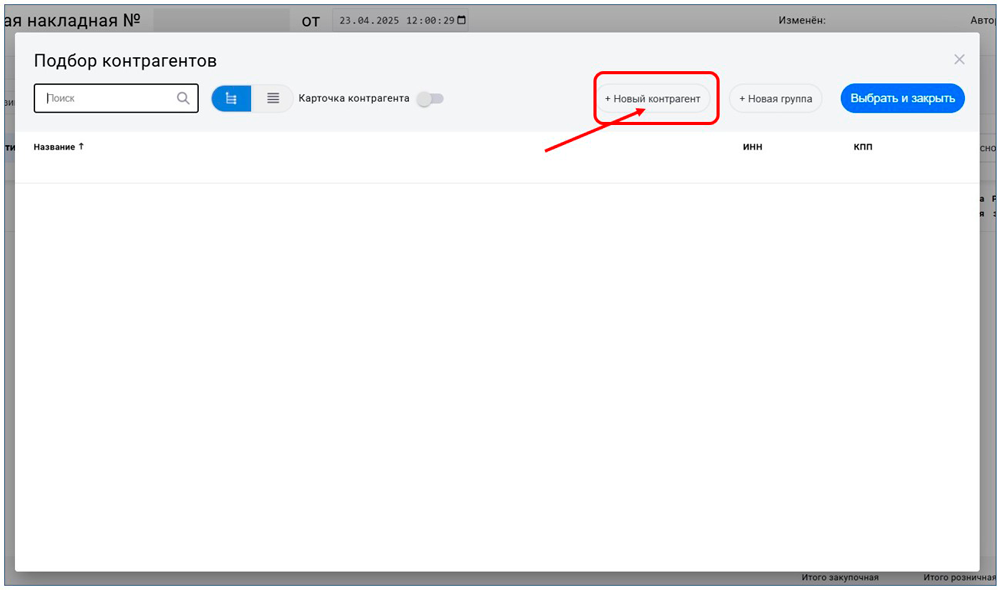
Task: Focus the Поиск search input
Action: tap(108, 98)
